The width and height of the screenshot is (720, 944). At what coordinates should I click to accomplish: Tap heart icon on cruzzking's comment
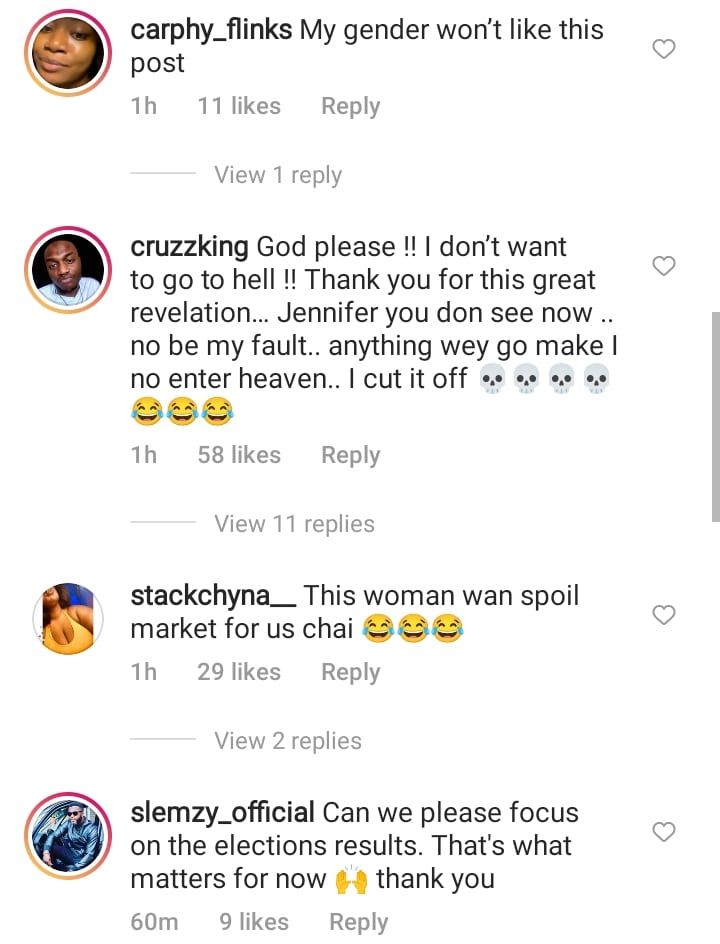pos(664,266)
